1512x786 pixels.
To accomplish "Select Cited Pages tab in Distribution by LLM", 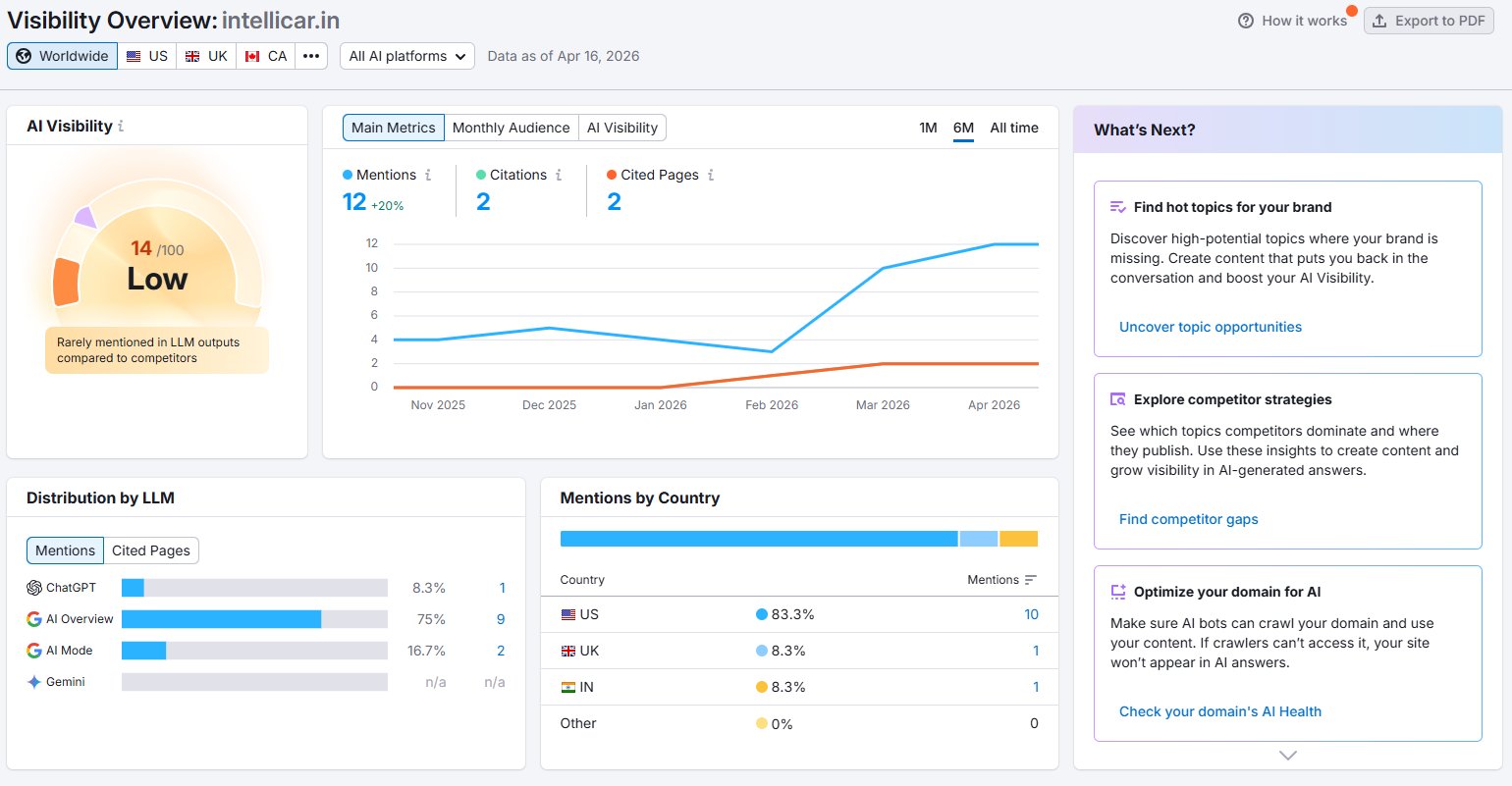I will tap(151, 550).
